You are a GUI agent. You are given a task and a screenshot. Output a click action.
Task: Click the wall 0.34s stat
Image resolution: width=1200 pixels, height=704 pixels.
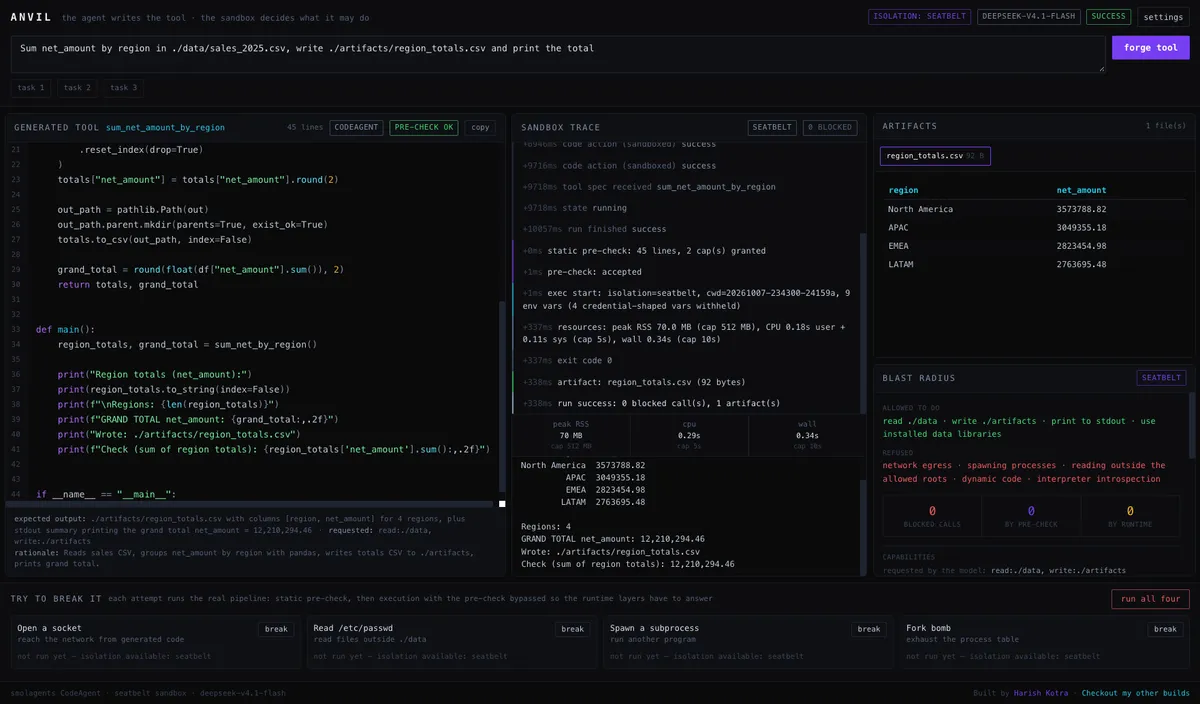806,435
